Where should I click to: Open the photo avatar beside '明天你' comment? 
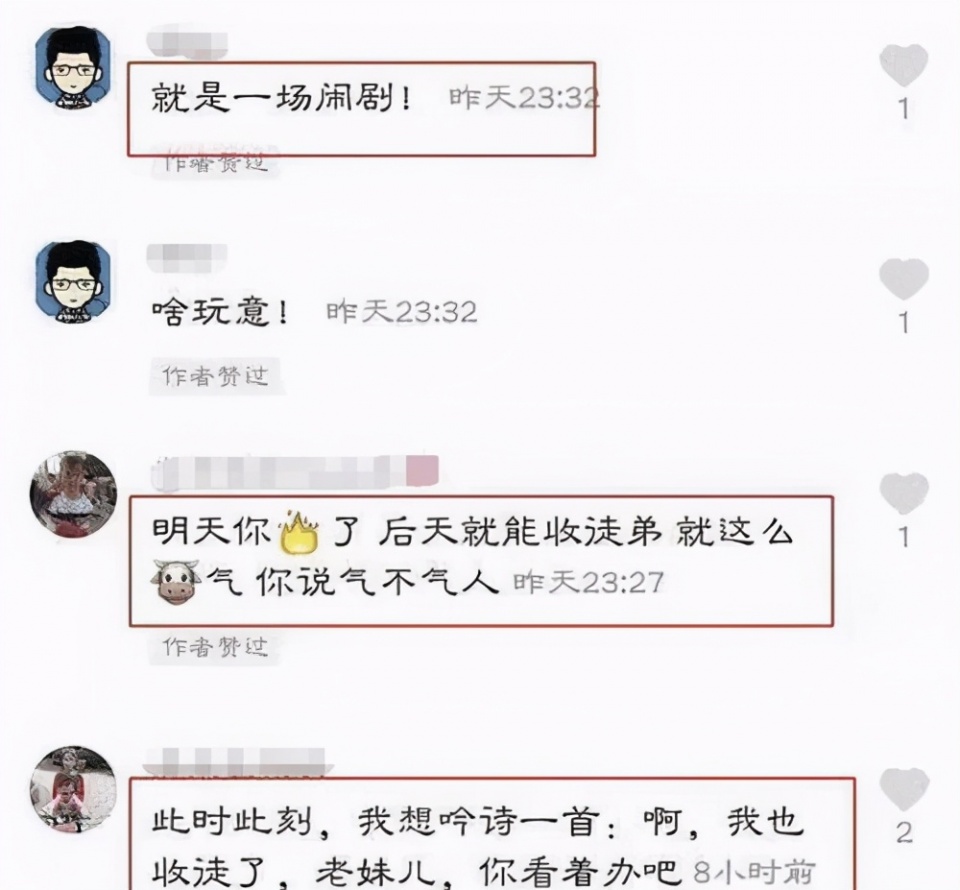[x=73, y=495]
